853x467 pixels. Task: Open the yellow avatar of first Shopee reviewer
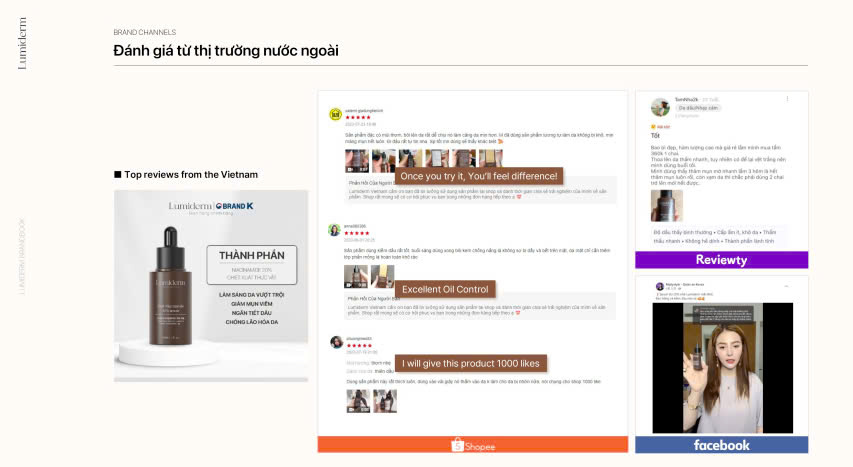(x=336, y=114)
